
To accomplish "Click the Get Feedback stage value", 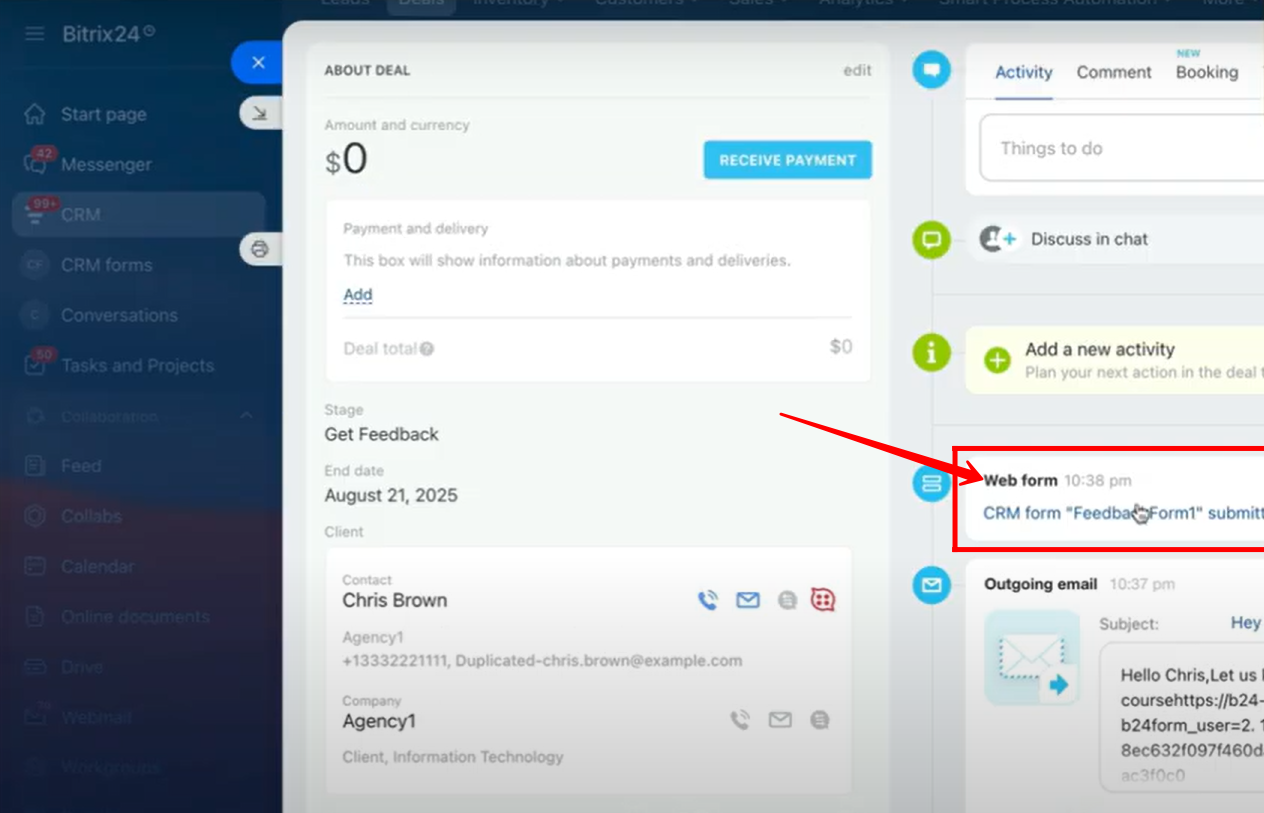I will (x=382, y=434).
